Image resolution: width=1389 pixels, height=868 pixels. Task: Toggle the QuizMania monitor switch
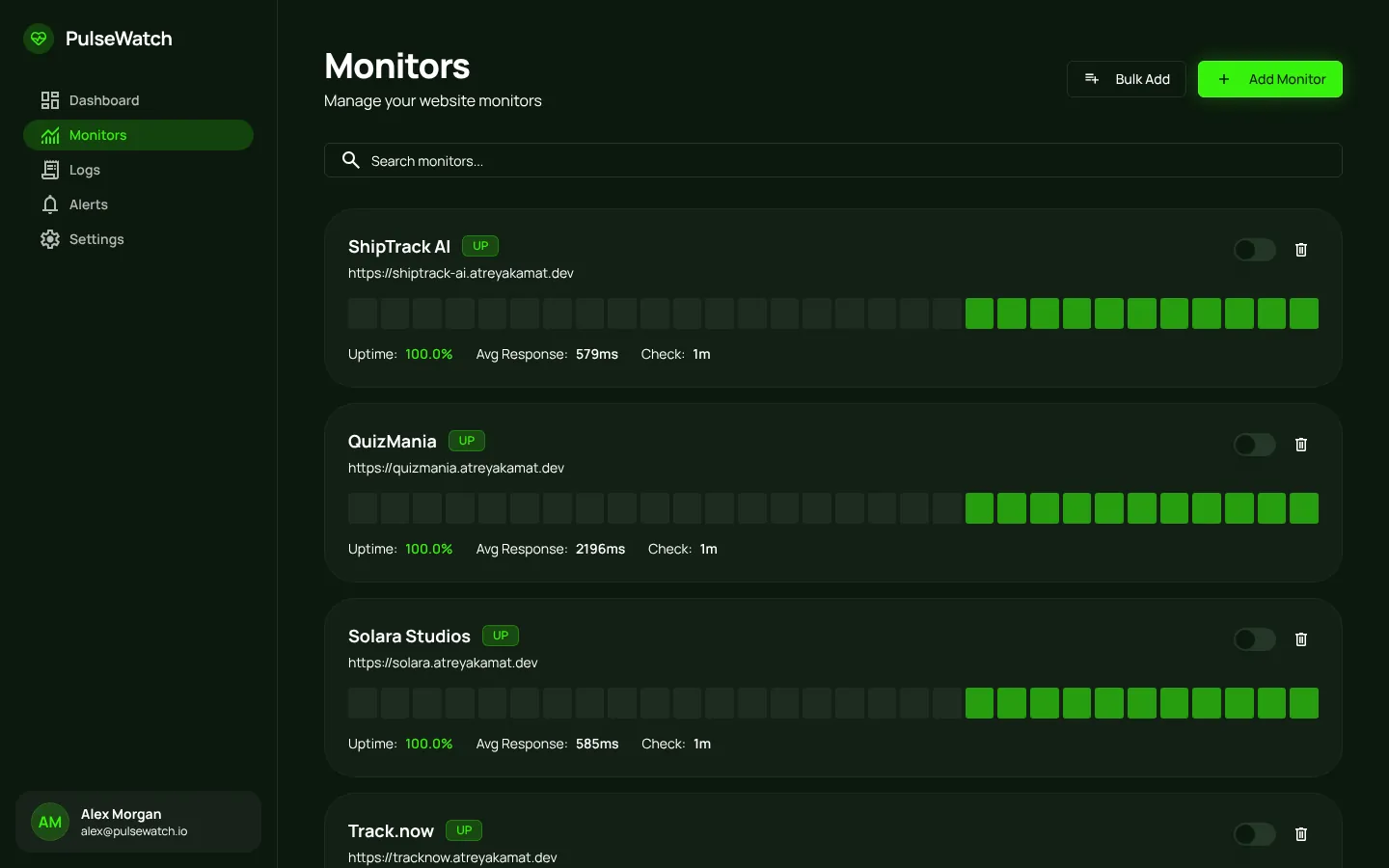(x=1254, y=445)
